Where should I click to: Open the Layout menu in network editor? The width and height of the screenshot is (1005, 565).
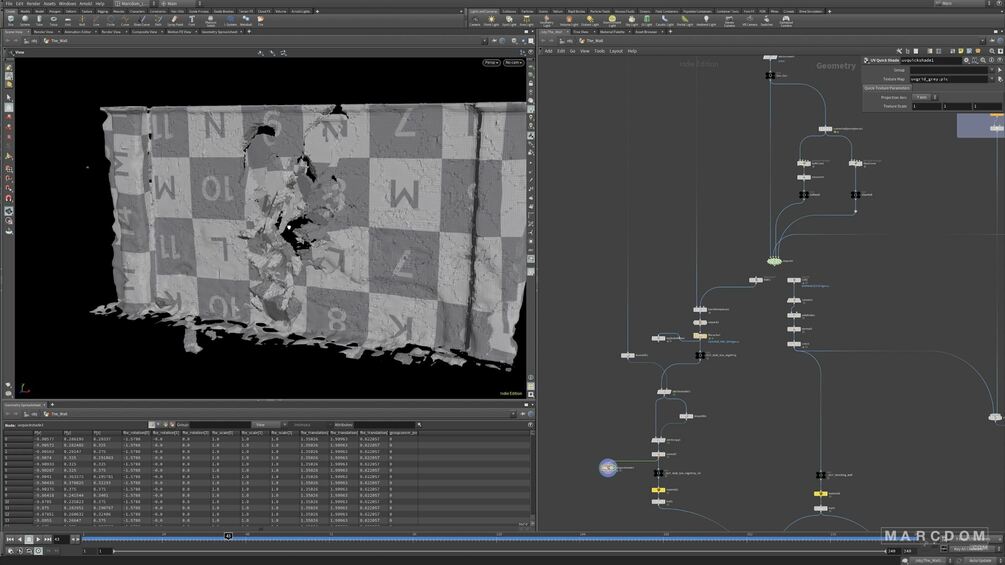(616, 51)
